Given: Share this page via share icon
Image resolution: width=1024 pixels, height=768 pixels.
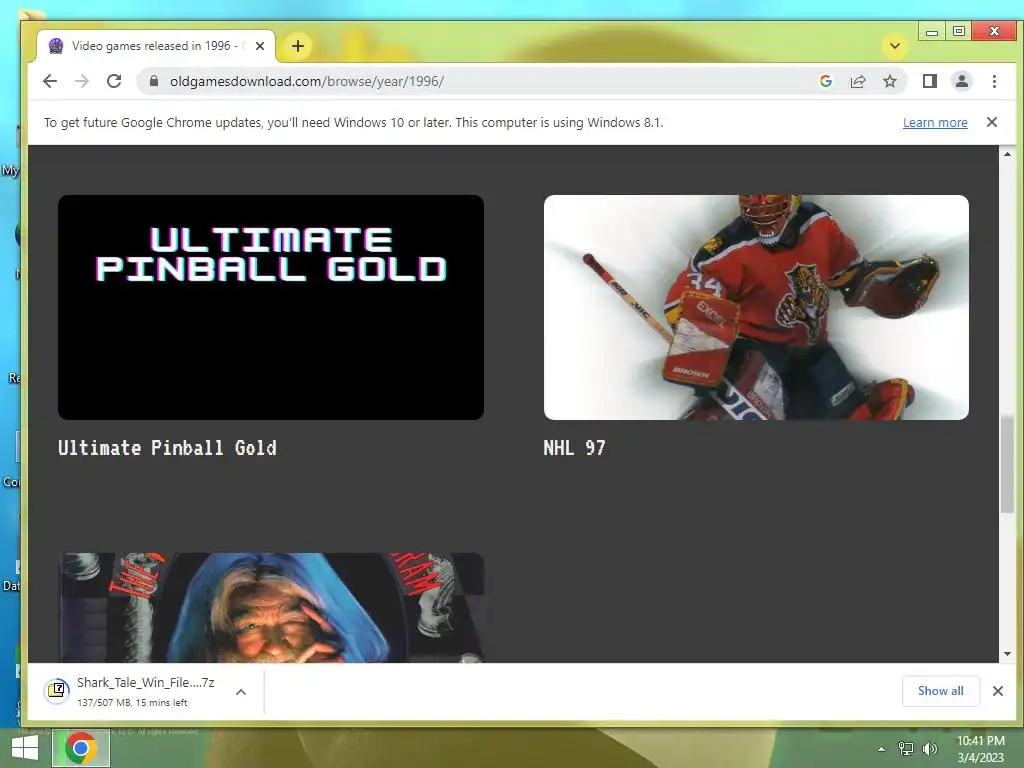Looking at the screenshot, I should coord(857,81).
